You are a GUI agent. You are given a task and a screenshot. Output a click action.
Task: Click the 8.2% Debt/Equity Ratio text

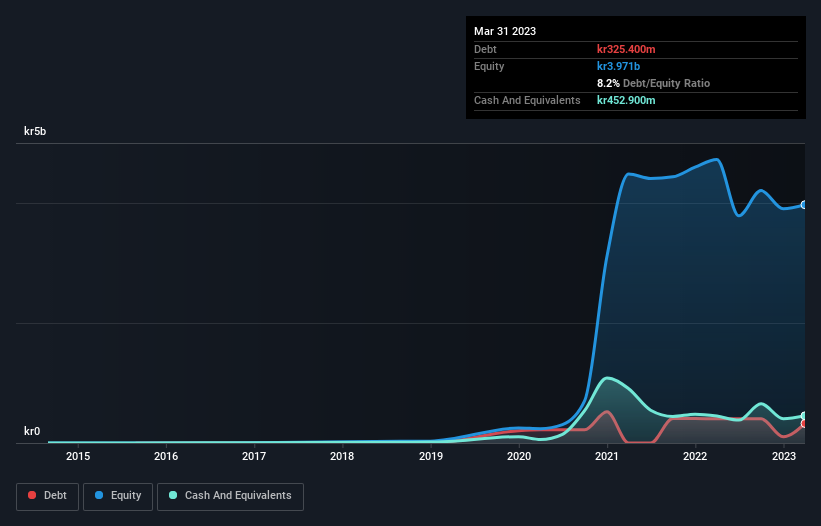(653, 83)
